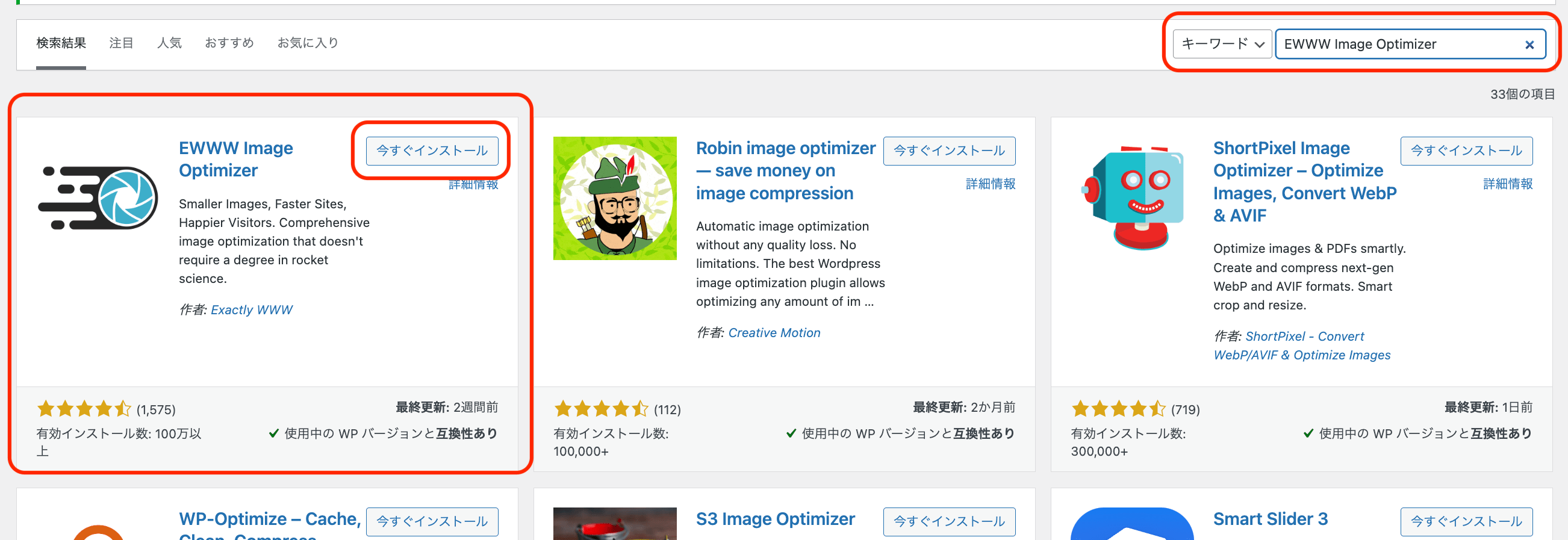Screen dimensions: 1568x540
Task: Click the (112) rating count
Action: tap(667, 410)
